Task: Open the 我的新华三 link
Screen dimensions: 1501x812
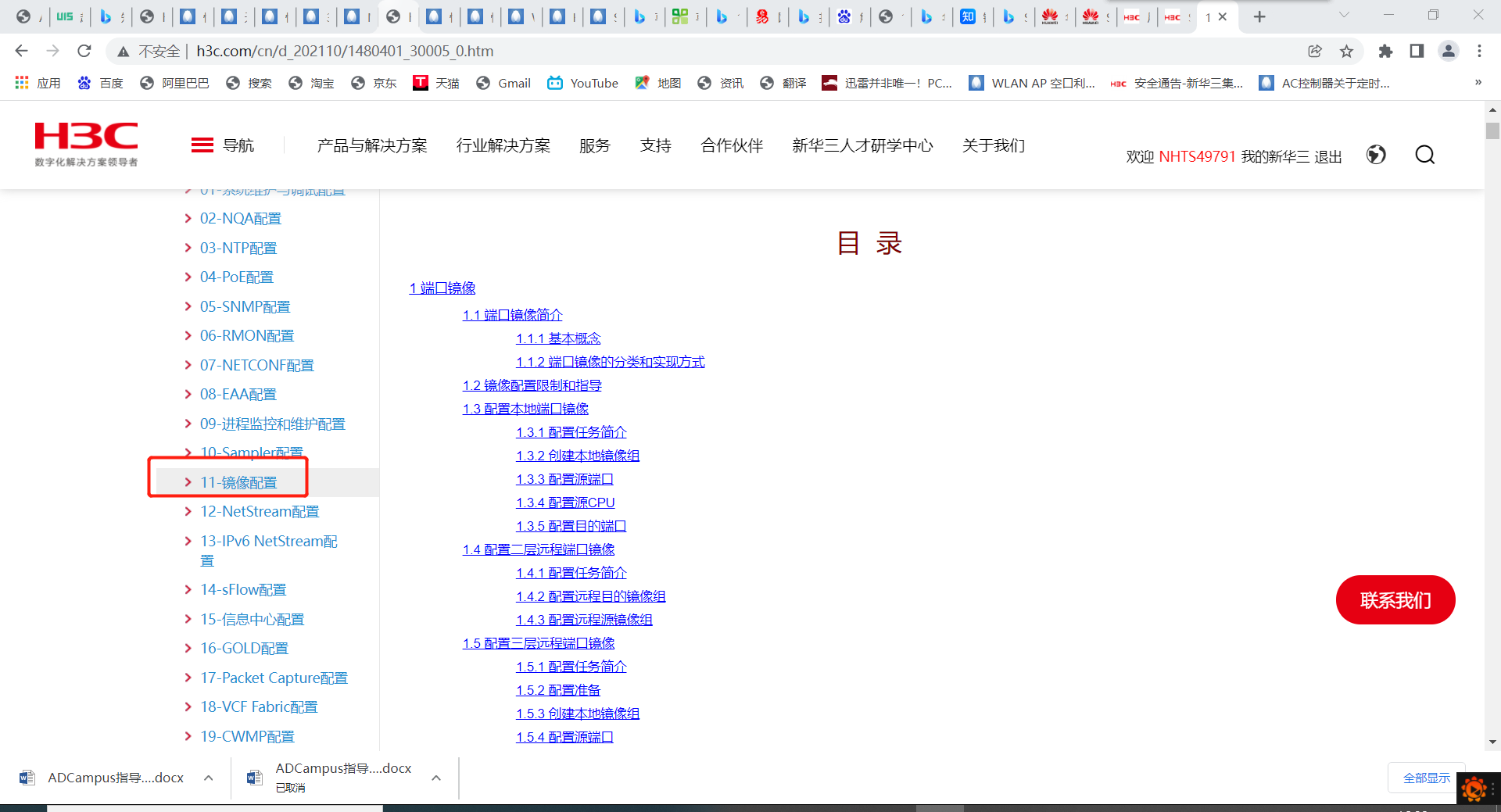Action: [x=1275, y=156]
